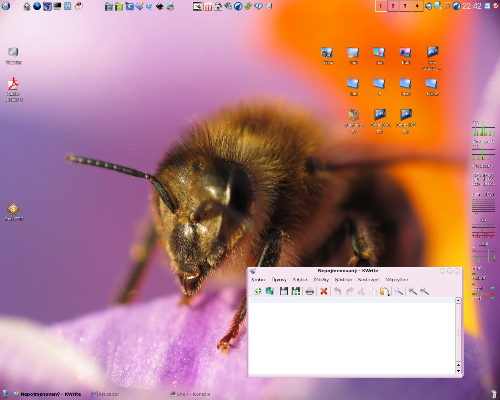Open the Soubor menu in KWrite
The image size is (500, 400).
258,280
